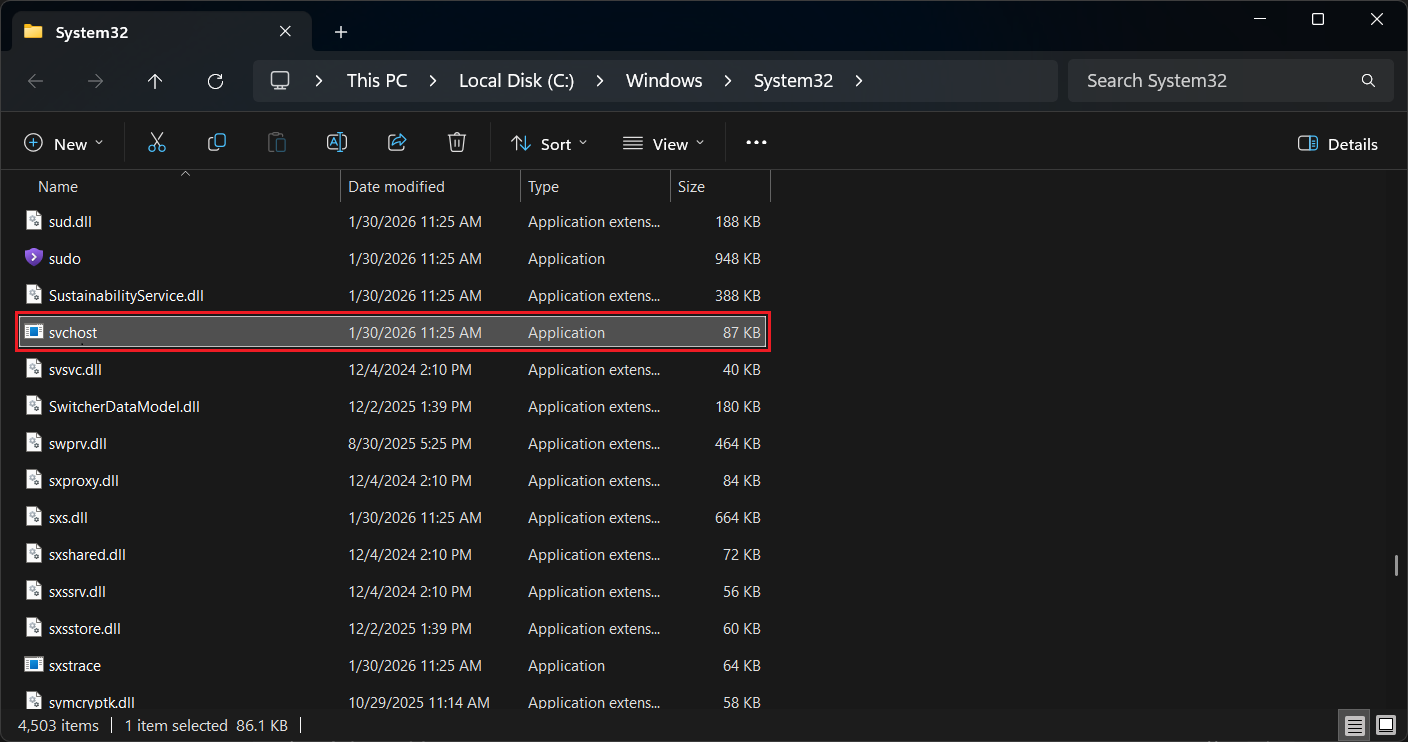This screenshot has height=742, width=1408.
Task: Open the See more ellipsis menu
Action: (756, 143)
